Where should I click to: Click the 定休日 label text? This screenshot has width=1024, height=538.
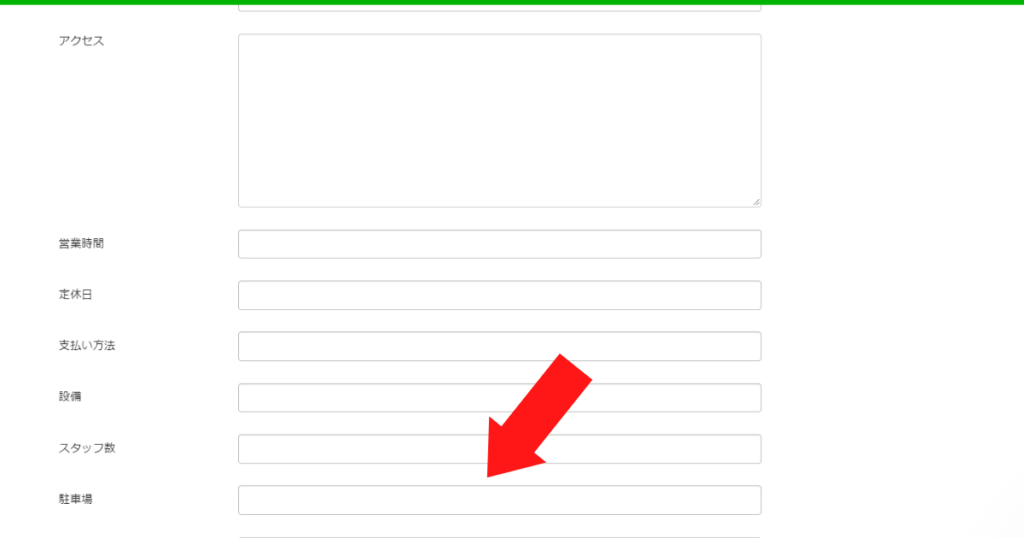[x=76, y=294]
